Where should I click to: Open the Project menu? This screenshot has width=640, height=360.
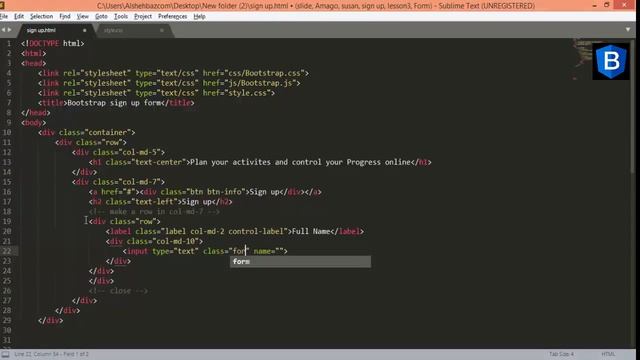coord(143,16)
